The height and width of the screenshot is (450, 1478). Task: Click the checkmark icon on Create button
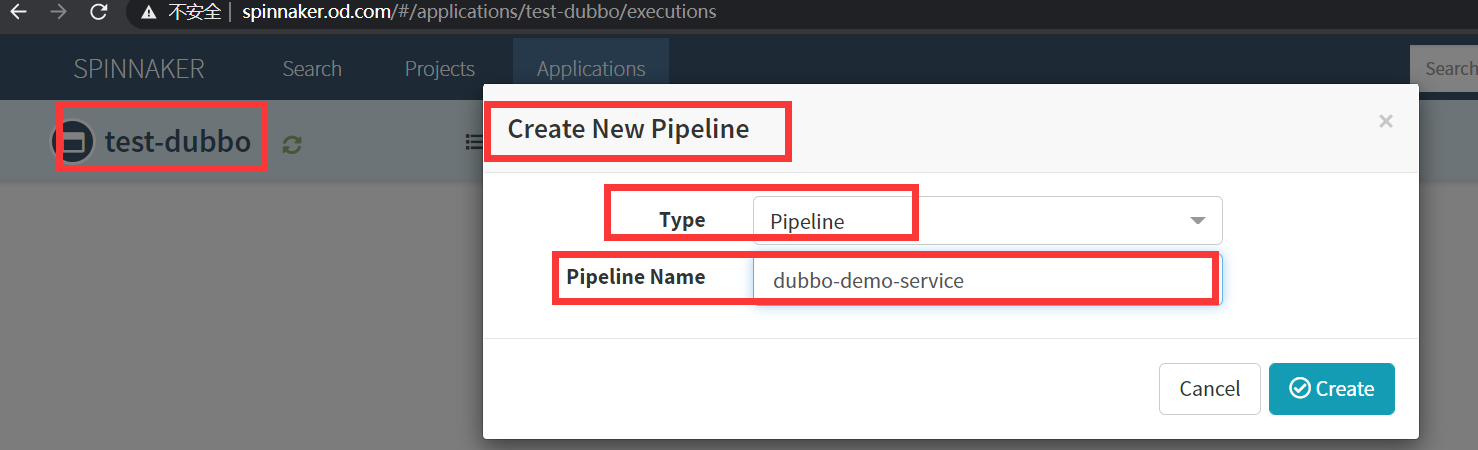1299,388
